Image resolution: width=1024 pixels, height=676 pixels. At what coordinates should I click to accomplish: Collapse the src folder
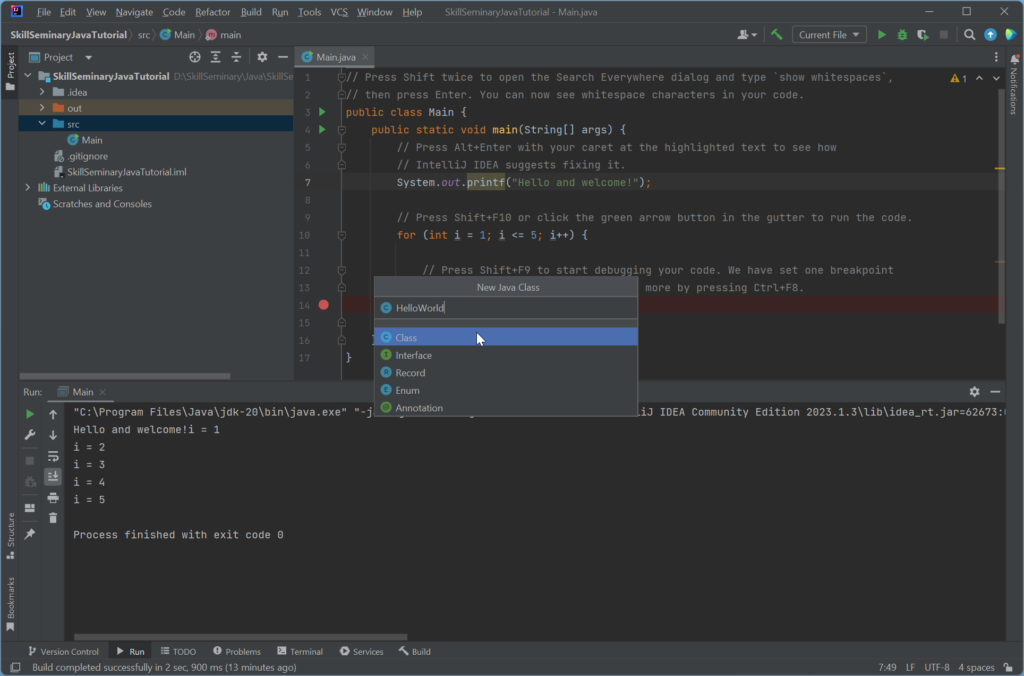click(x=42, y=123)
